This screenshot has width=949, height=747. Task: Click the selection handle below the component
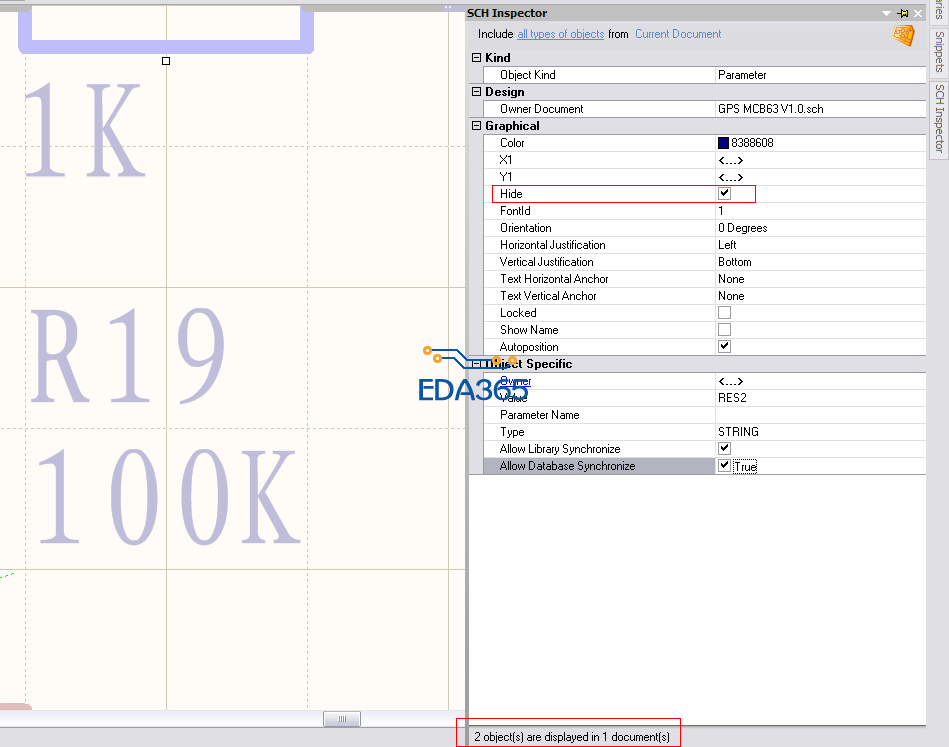pyautogui.click(x=166, y=61)
